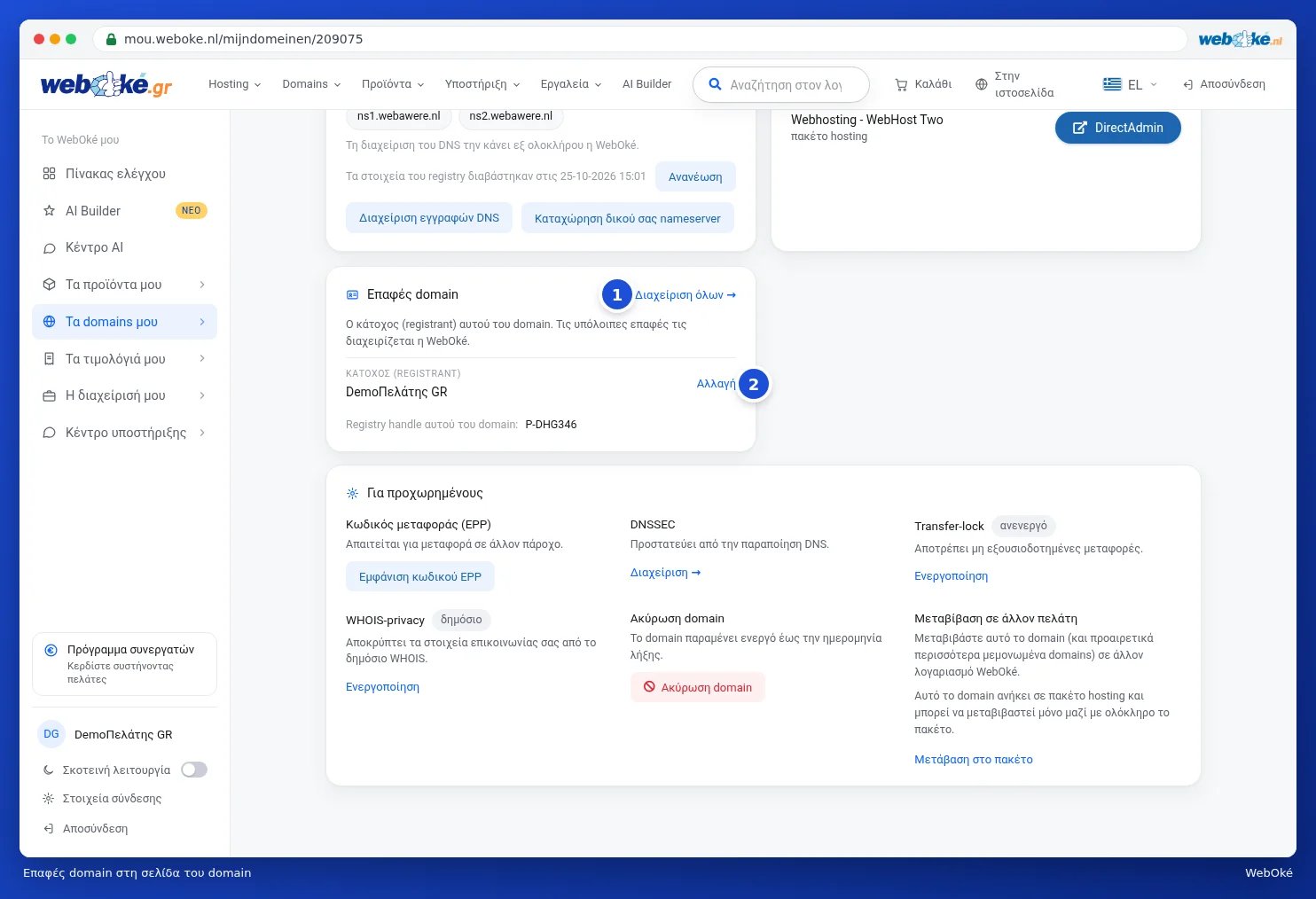Screen dimensions: 1316x899
Task: Expand Κέντρο υποστήριξης sidebar chevron
Action: (202, 433)
